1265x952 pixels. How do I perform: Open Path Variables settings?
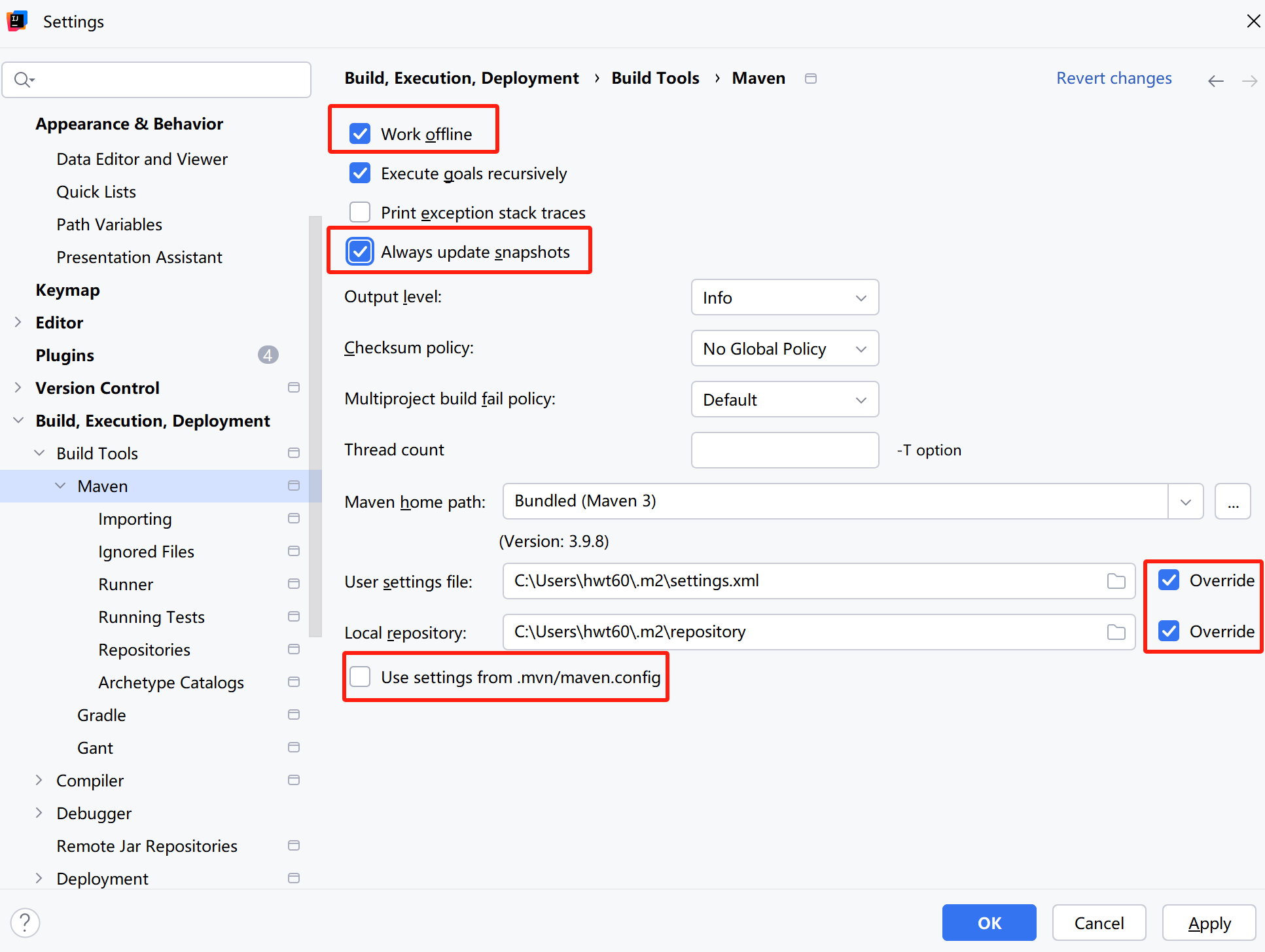[x=109, y=224]
